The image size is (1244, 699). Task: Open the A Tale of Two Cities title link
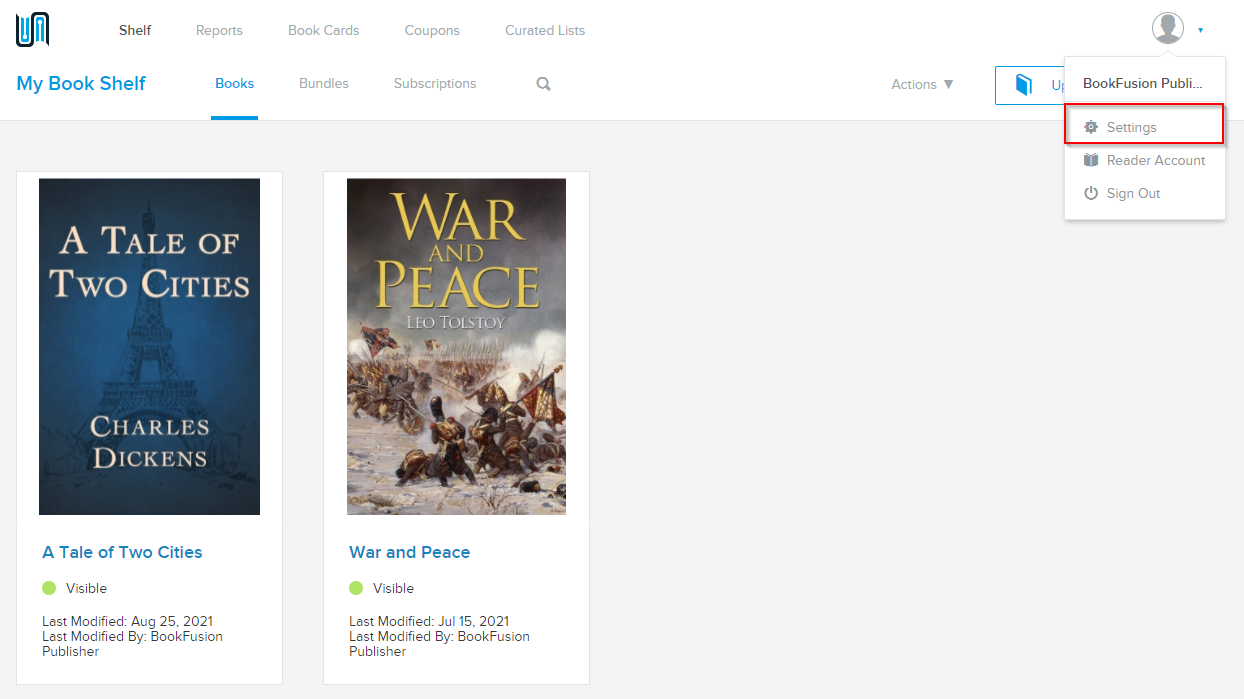(122, 552)
